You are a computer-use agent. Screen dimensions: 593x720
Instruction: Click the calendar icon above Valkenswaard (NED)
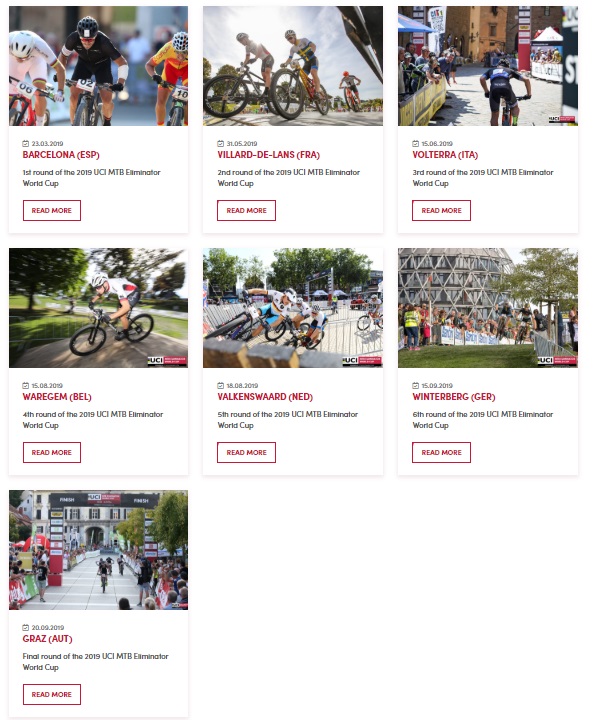point(220,386)
